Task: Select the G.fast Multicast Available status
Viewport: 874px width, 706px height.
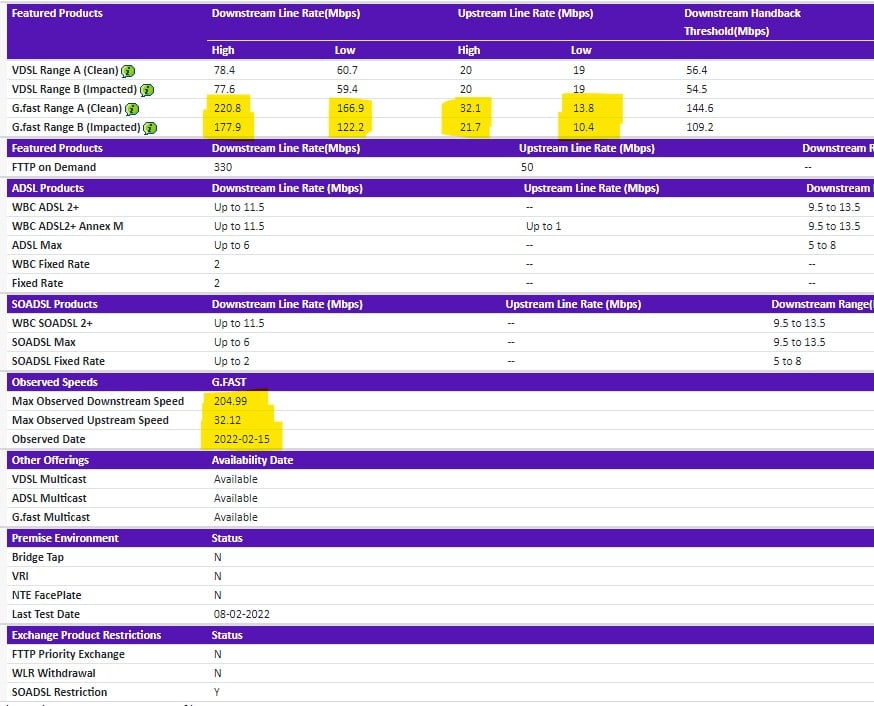Action: tap(235, 517)
